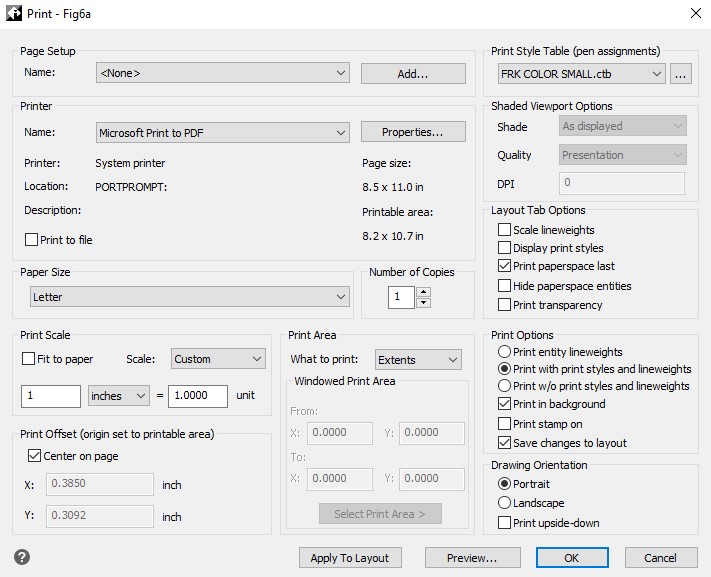Open the Page Setup Name dropdown
Image resolution: width=711 pixels, height=577 pixels.
223,73
